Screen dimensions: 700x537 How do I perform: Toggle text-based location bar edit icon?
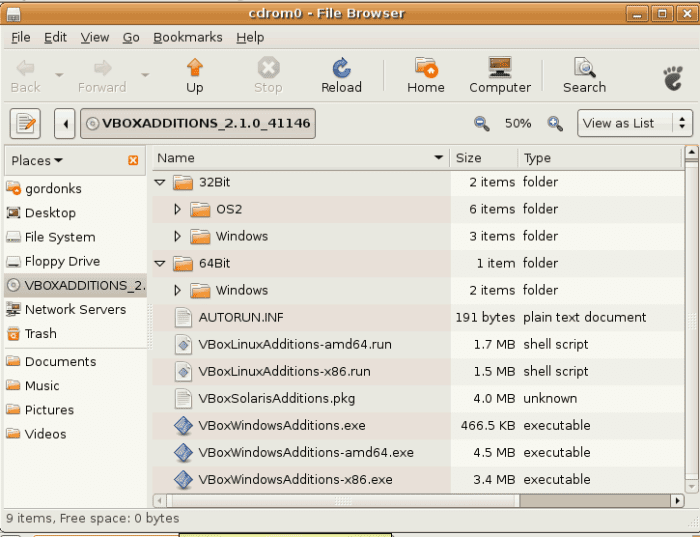tap(25, 124)
